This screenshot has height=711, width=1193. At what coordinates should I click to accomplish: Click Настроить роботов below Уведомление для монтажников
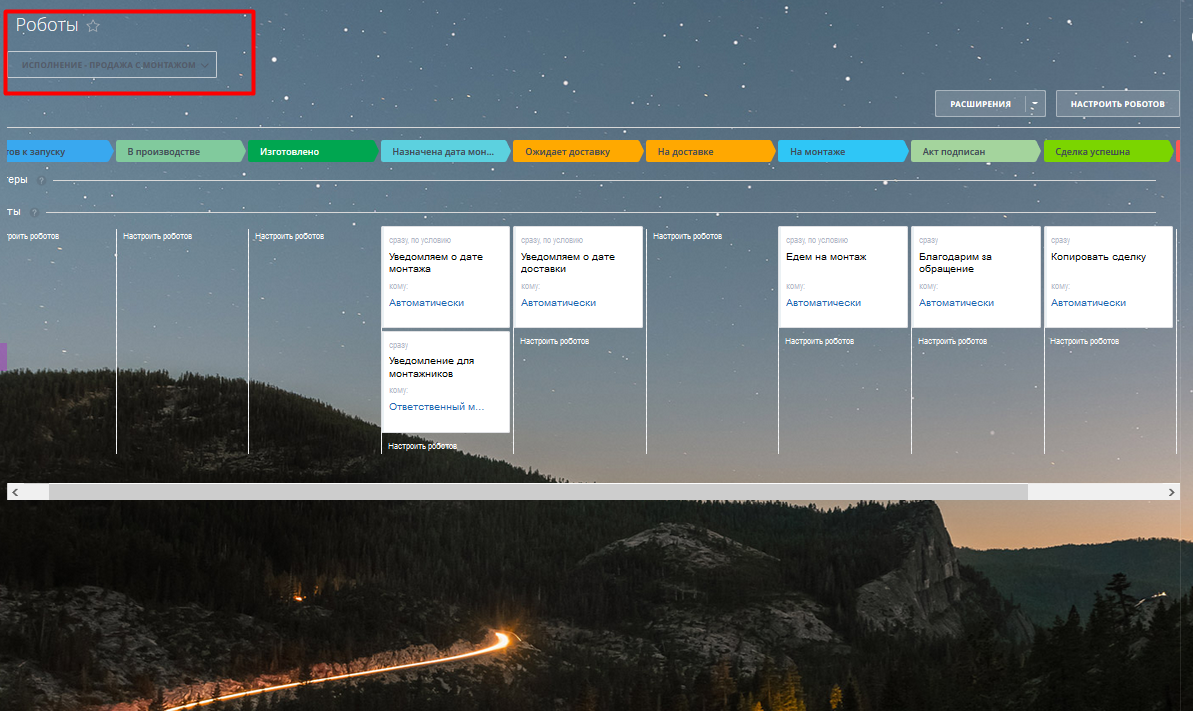pos(422,446)
